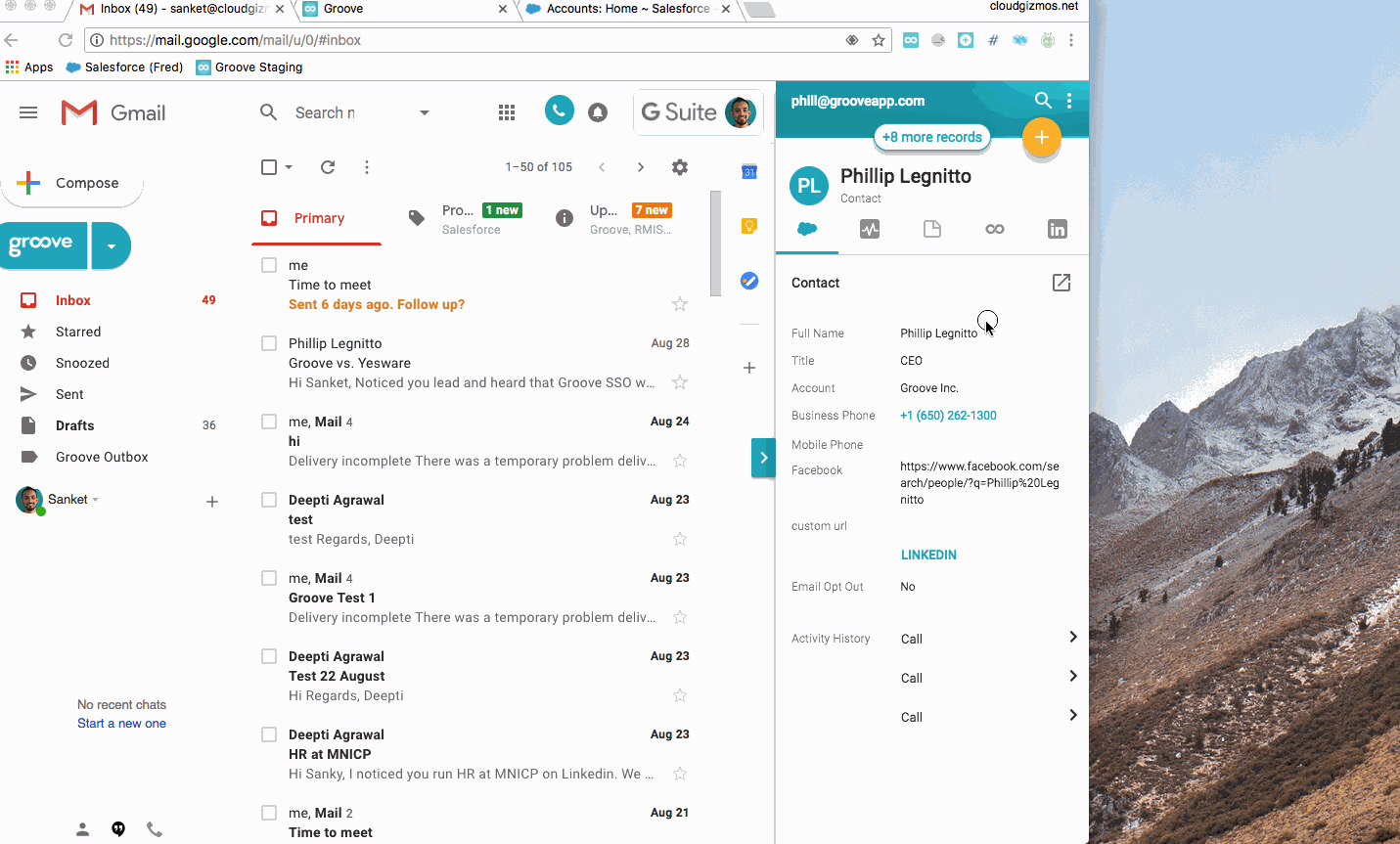Switch to the Groove browser tab

tap(405, 9)
